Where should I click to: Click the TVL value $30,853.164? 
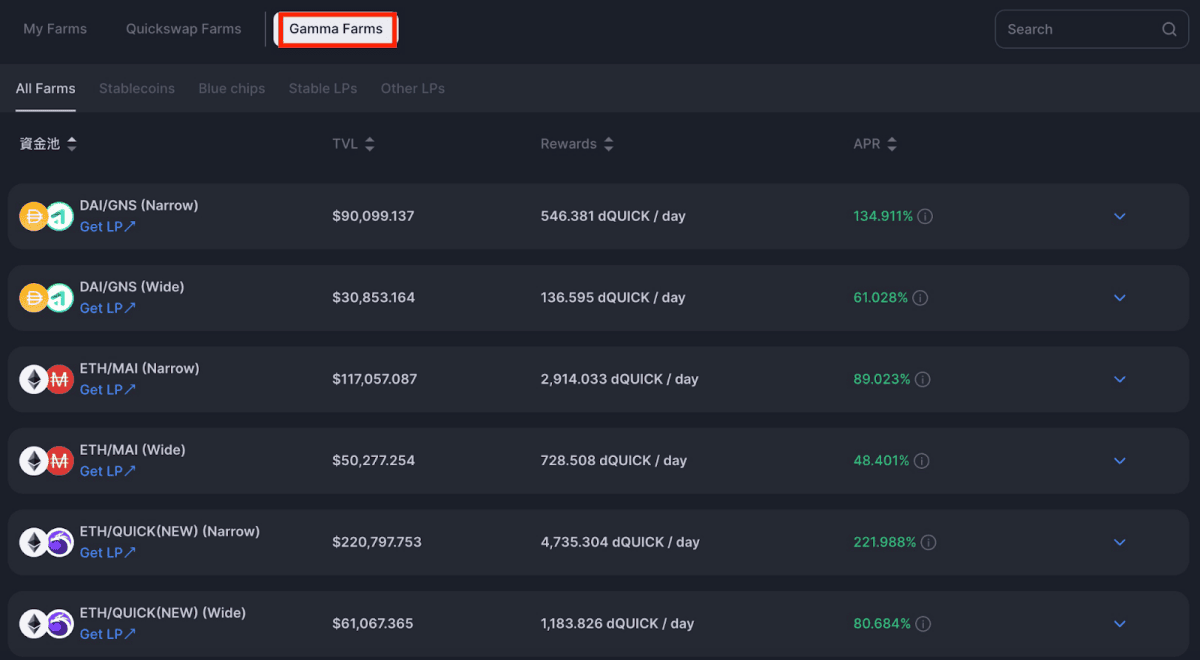pyautogui.click(x=373, y=298)
